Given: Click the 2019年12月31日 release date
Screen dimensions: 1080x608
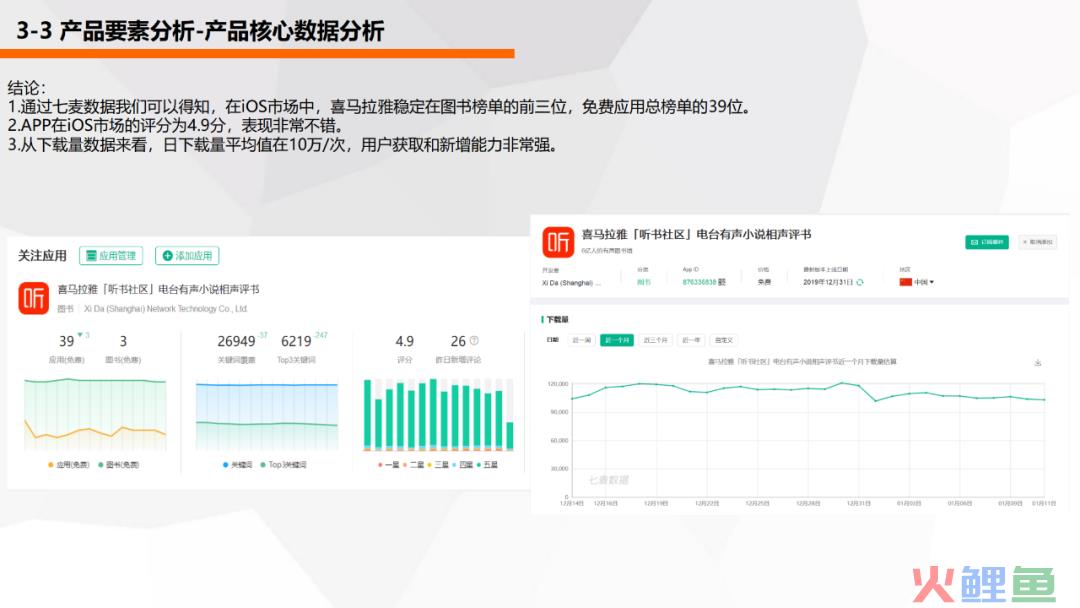Looking at the screenshot, I should 828,282.
